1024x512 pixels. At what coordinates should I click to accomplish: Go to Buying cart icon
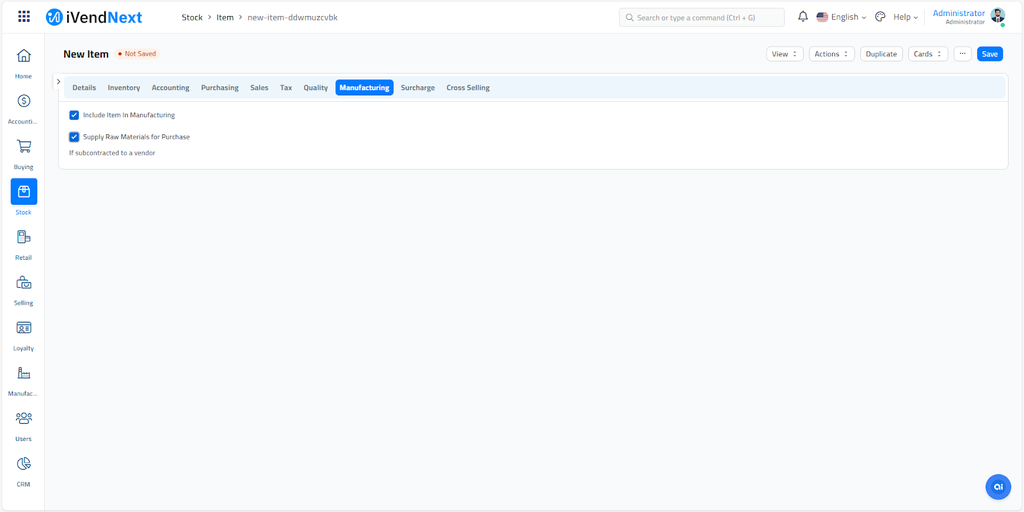24,147
